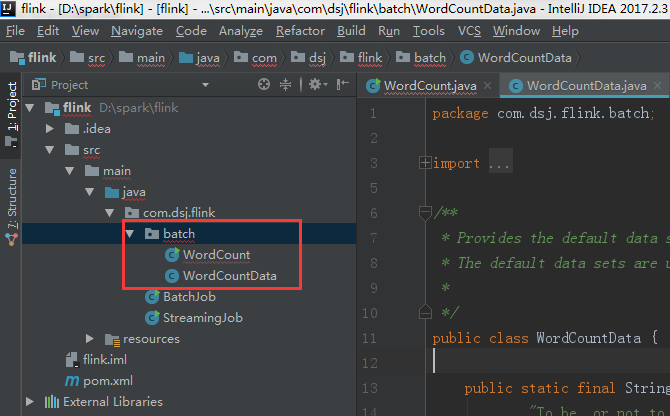Screen dimensions: 670x416
Task: Click Scroll from Source target icon
Action: coord(264,85)
